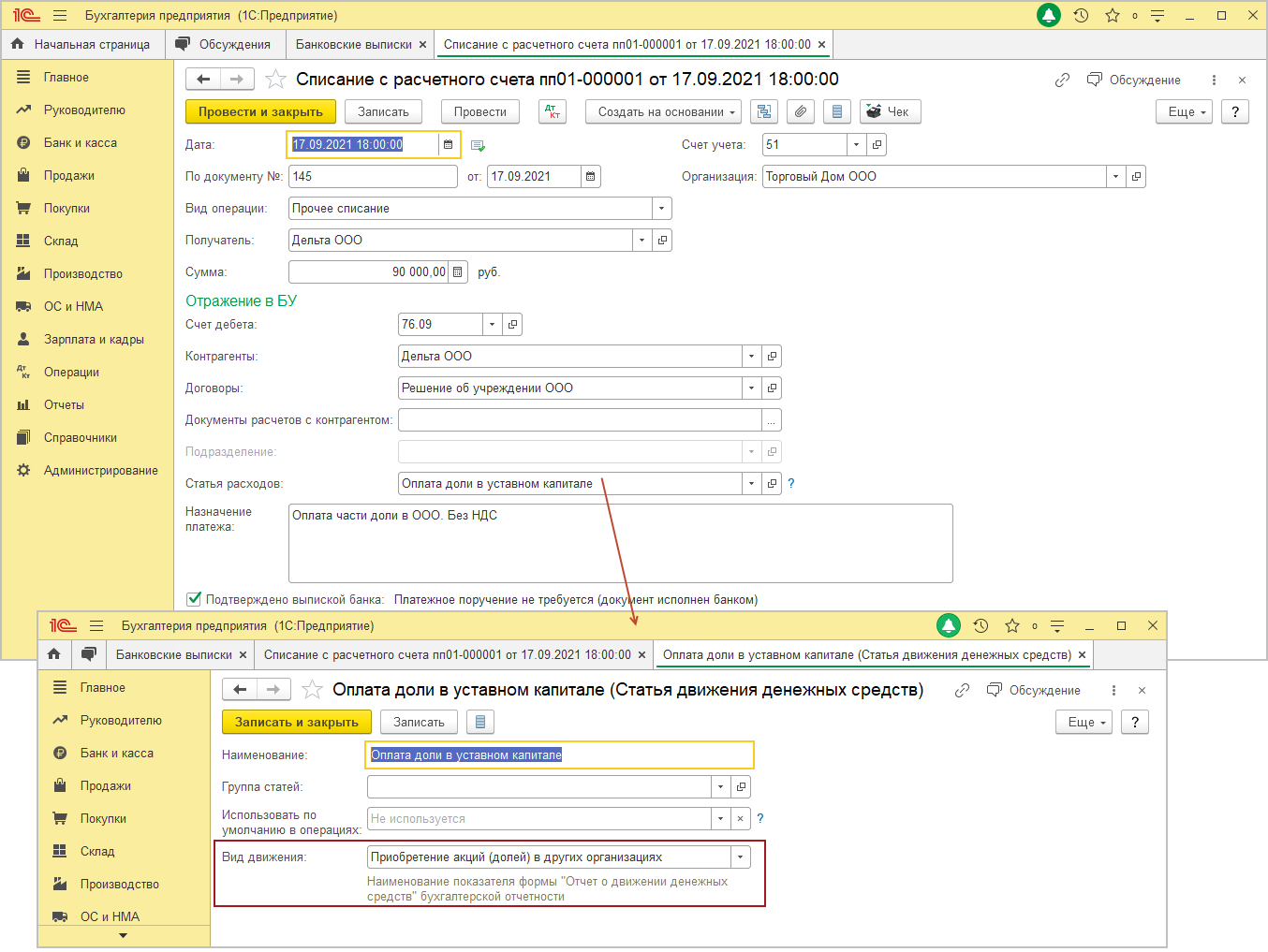Open notifications bell in upper window title bar

click(1049, 15)
